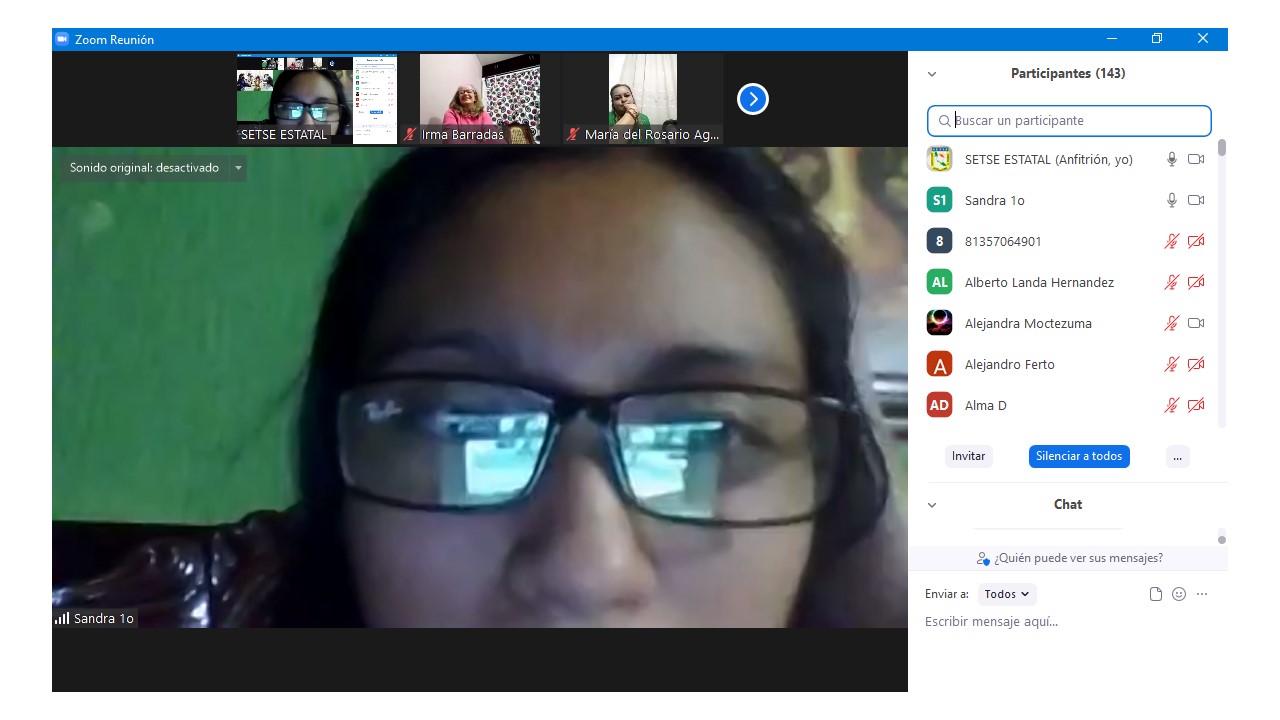Screen dimensions: 1280x720
Task: Open the emoji picker in chat
Action: tap(1179, 594)
